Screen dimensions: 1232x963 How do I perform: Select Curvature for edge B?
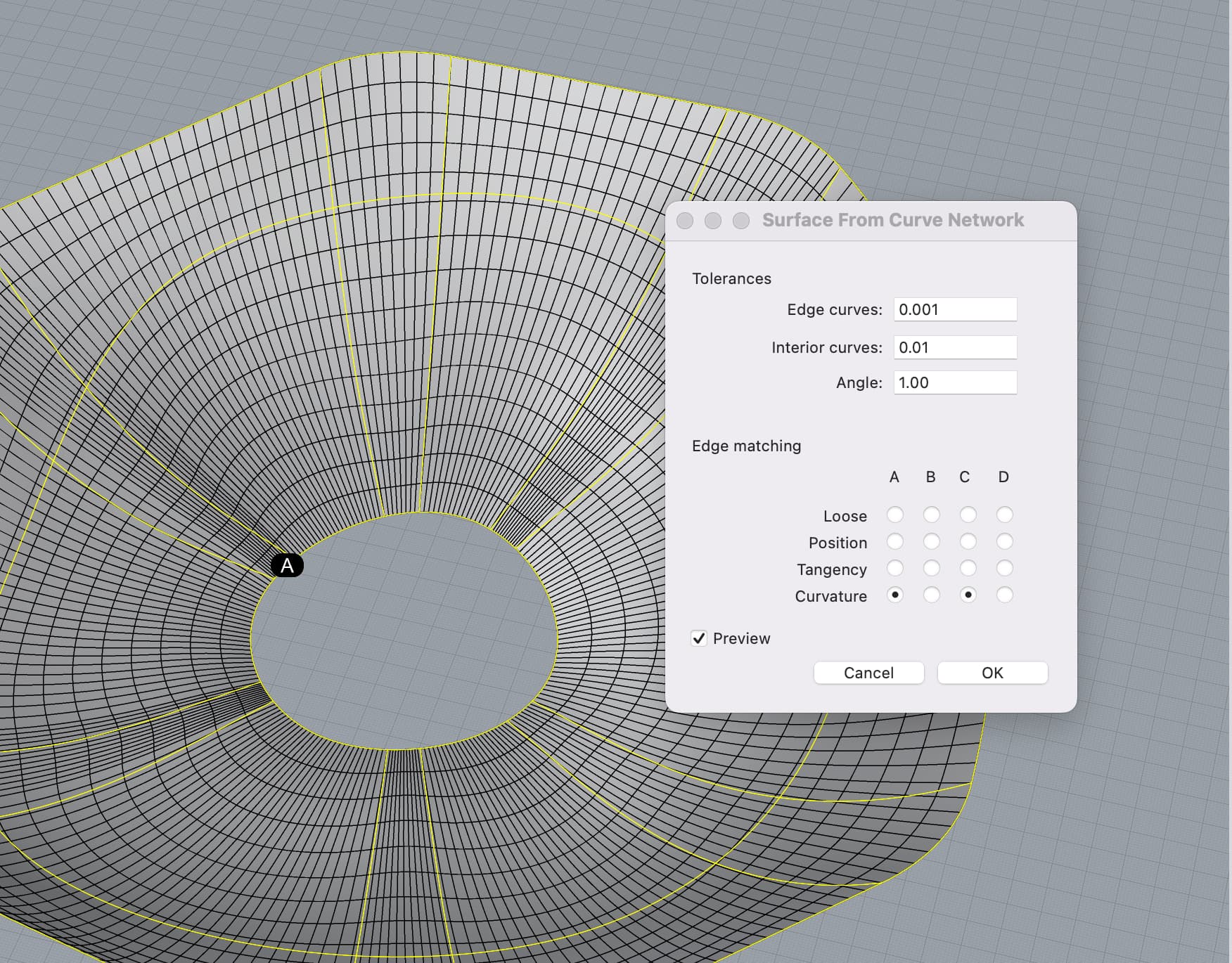(x=931, y=595)
